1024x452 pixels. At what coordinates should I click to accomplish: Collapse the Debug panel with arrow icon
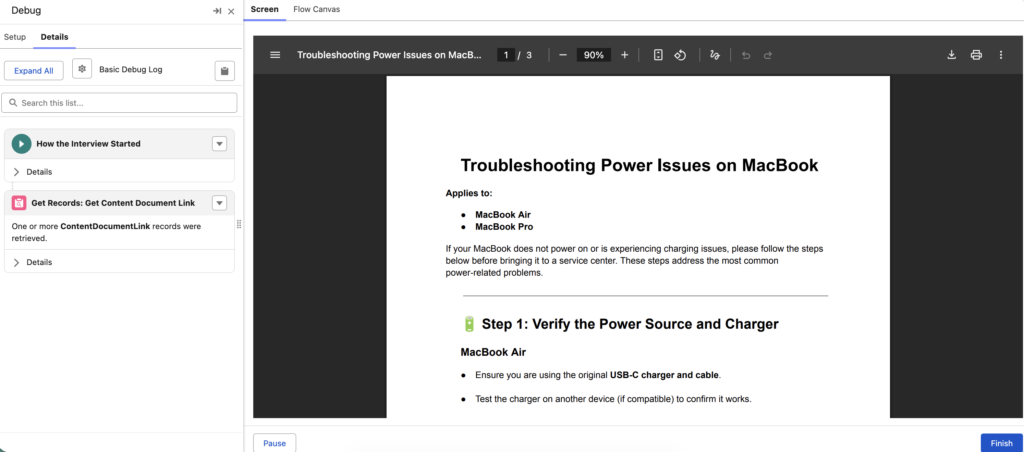tap(216, 11)
